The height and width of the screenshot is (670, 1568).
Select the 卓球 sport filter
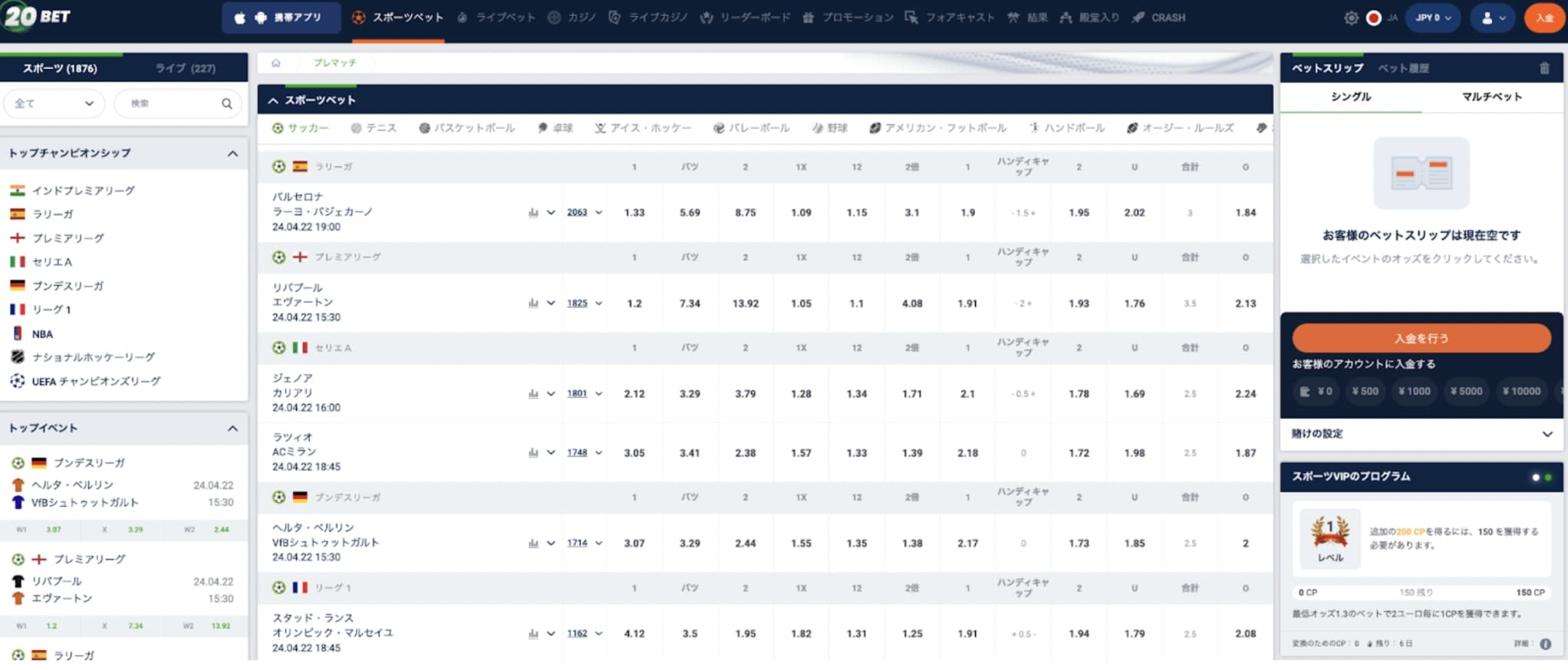[555, 128]
